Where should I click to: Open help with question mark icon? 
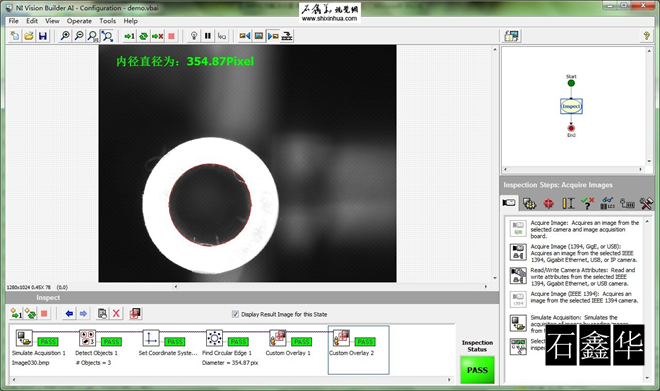tap(646, 36)
